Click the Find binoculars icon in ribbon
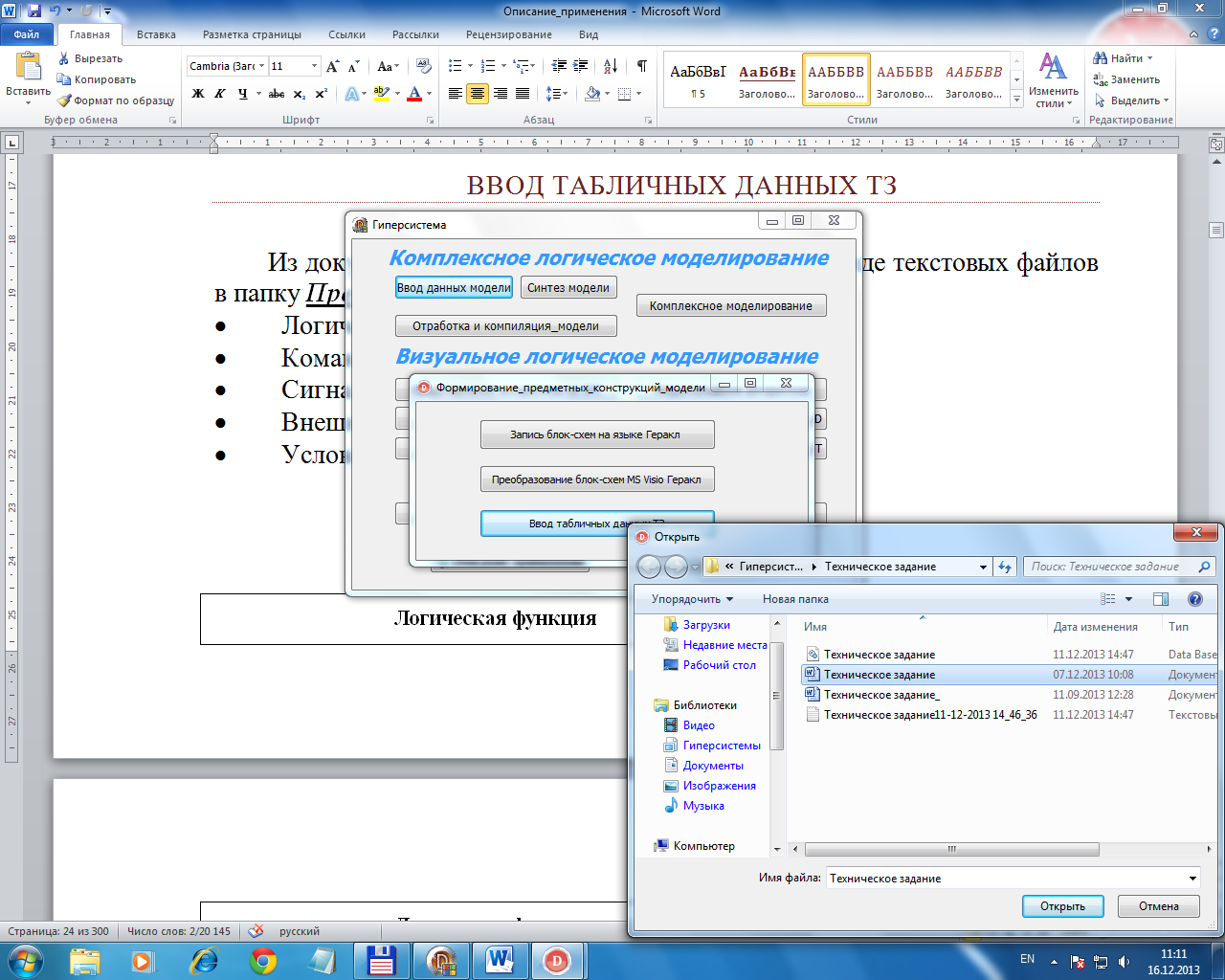 click(x=1101, y=58)
